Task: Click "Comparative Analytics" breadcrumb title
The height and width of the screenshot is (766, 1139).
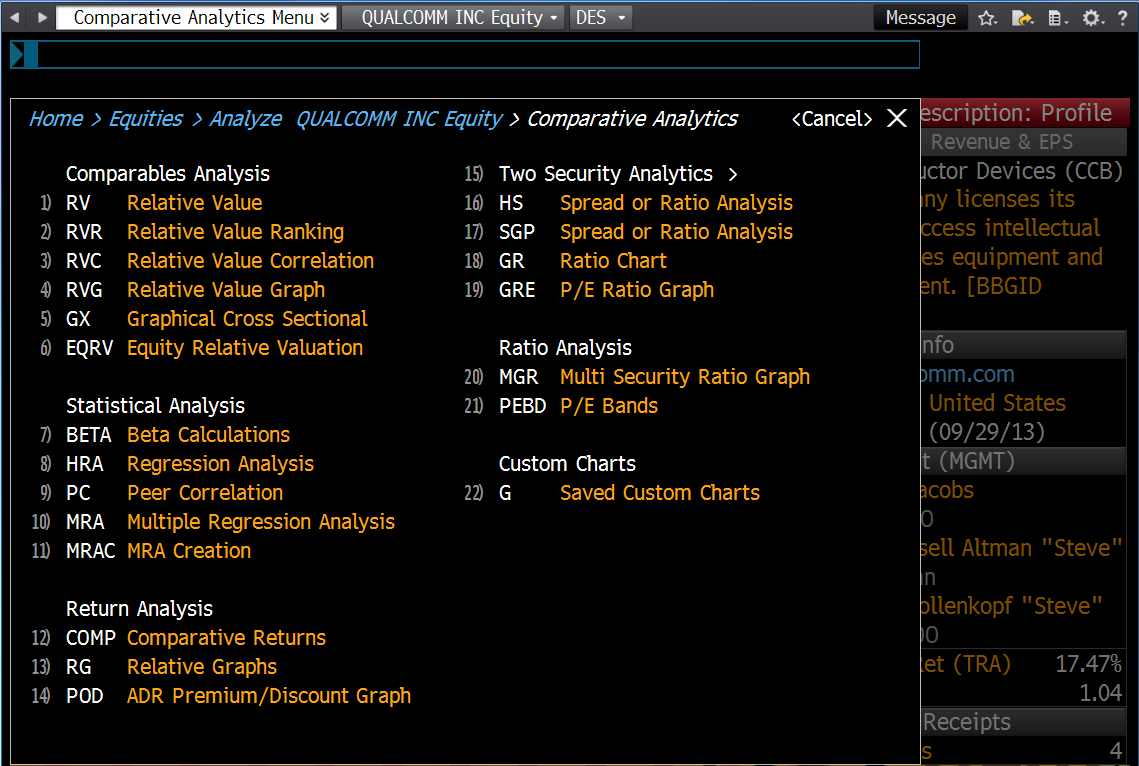Action: (x=632, y=118)
